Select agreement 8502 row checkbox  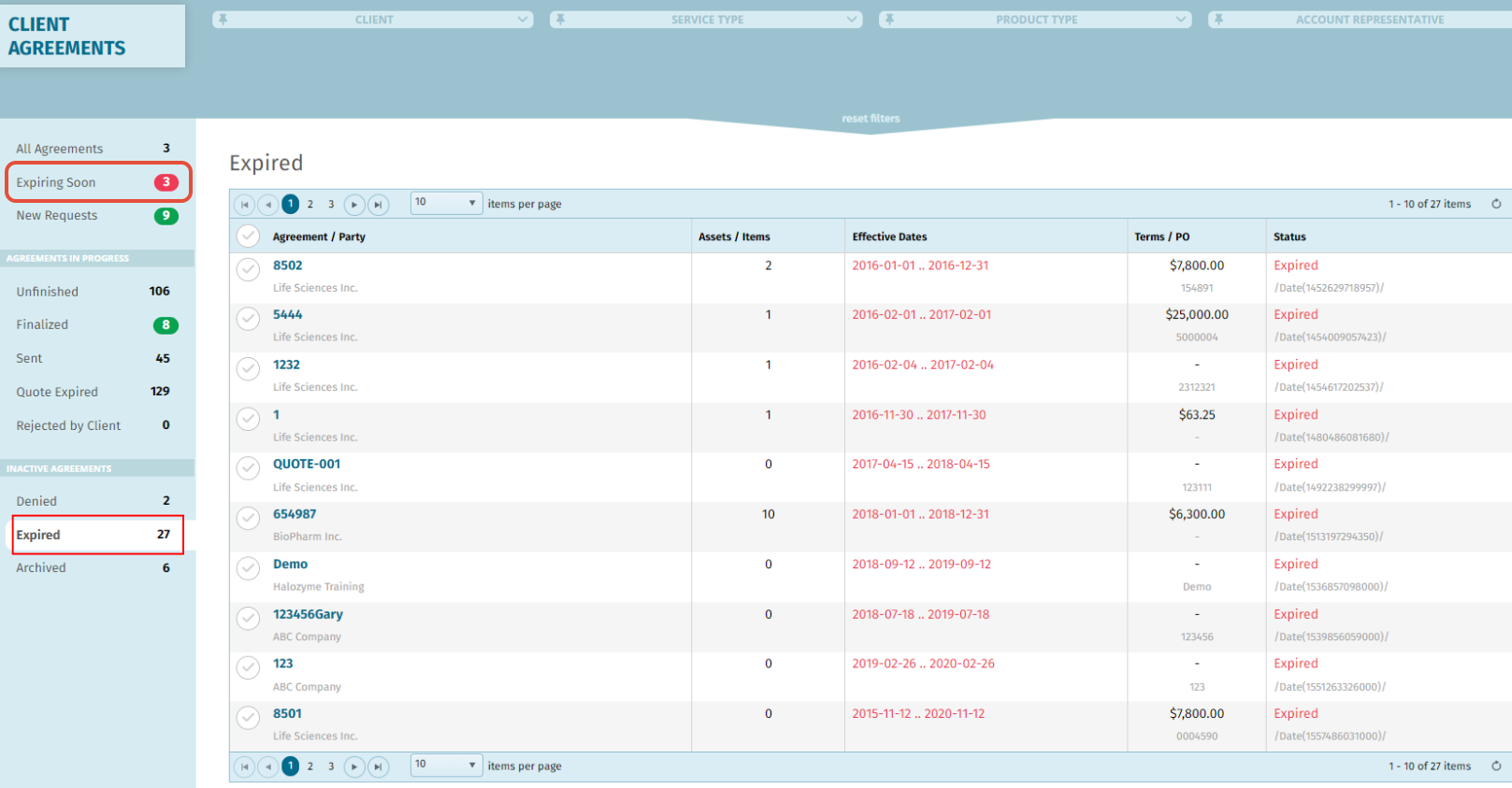click(x=248, y=269)
